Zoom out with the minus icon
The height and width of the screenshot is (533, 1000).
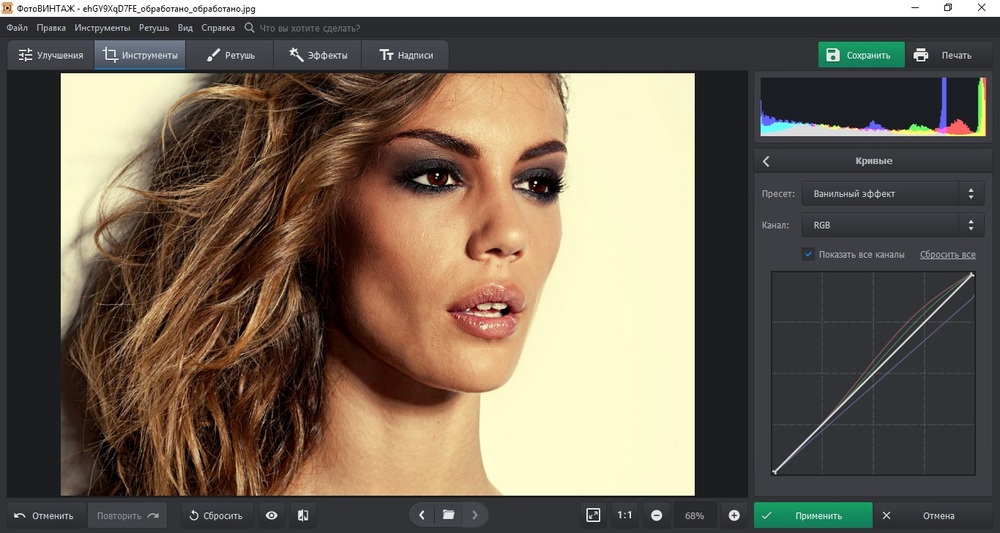click(657, 516)
